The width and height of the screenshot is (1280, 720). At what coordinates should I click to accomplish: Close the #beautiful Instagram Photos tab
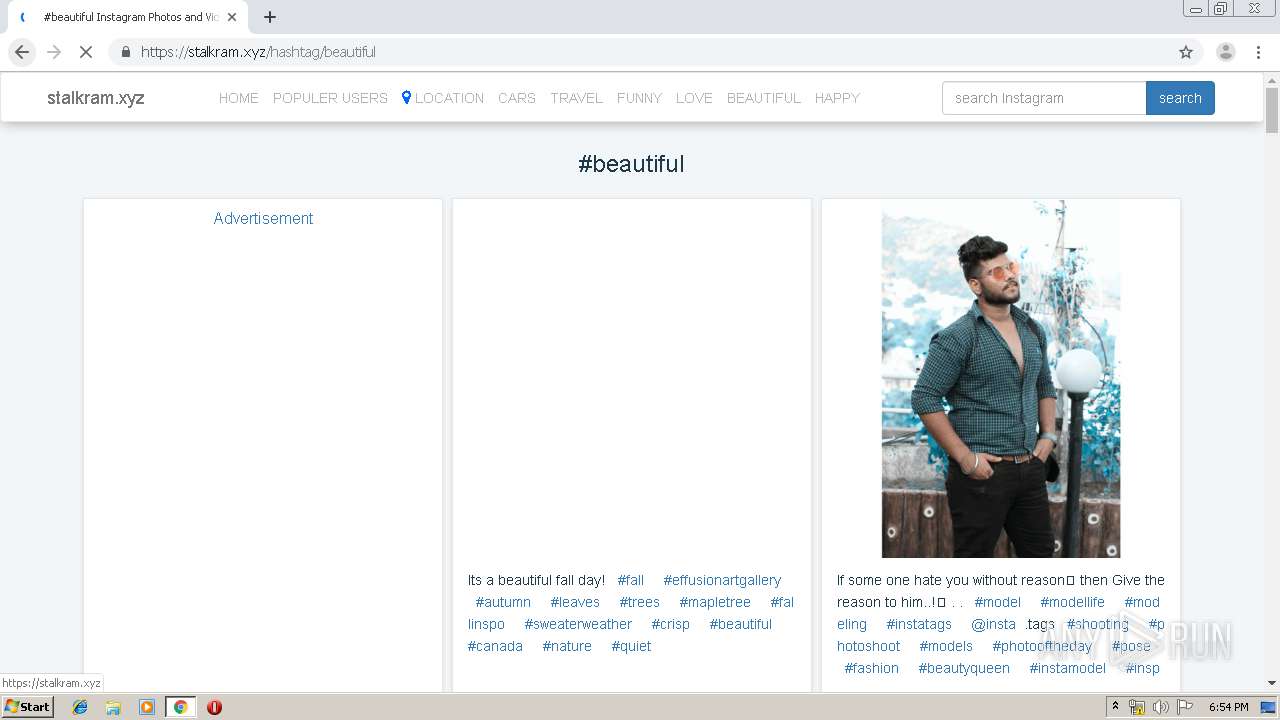click(x=232, y=17)
